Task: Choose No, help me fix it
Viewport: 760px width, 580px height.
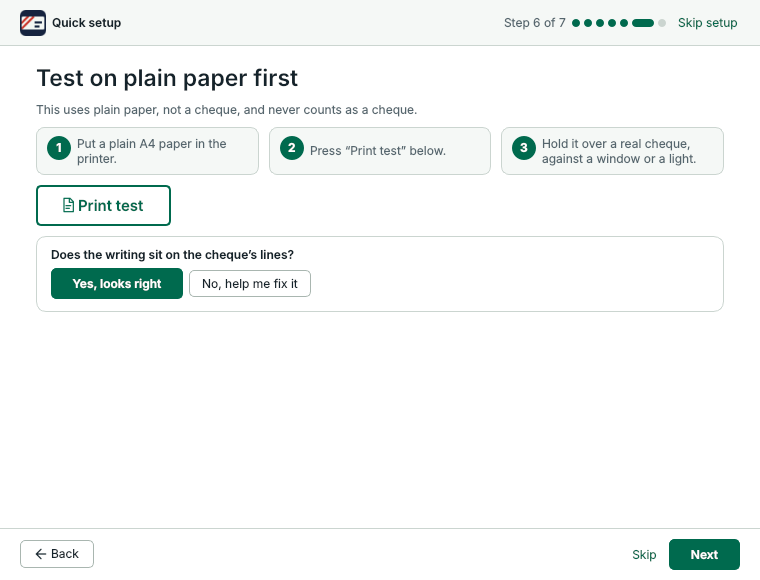Action: 250,283
